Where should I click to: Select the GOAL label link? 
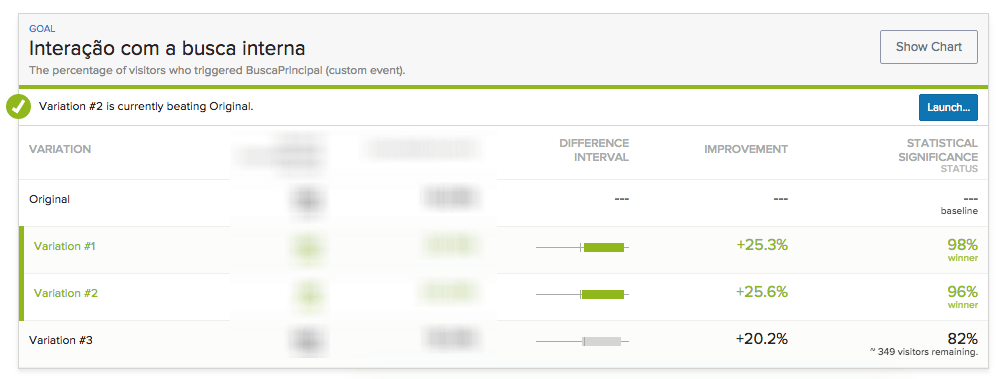click(42, 29)
